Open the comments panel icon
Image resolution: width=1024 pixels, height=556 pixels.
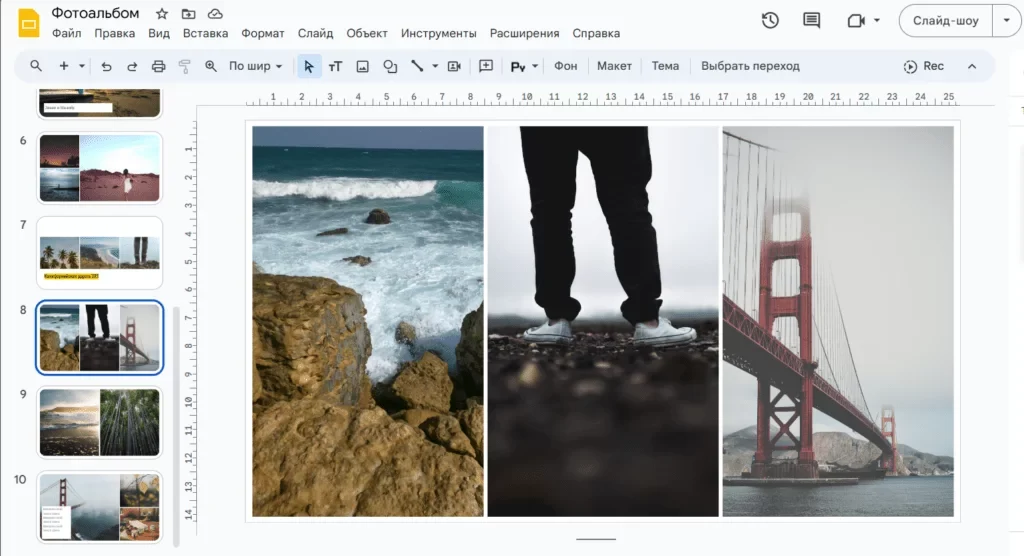[x=812, y=20]
